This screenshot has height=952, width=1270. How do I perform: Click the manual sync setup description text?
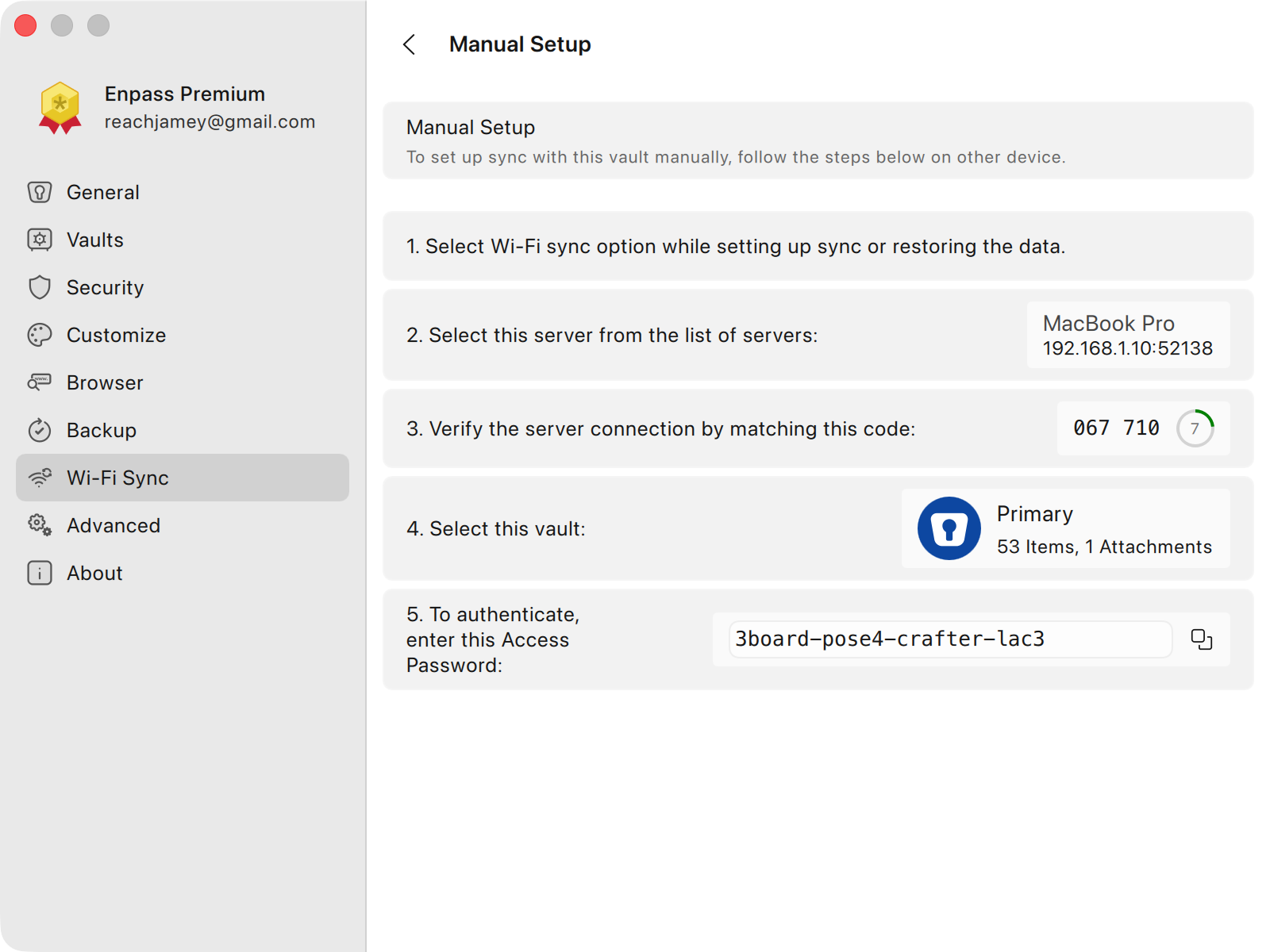[736, 157]
